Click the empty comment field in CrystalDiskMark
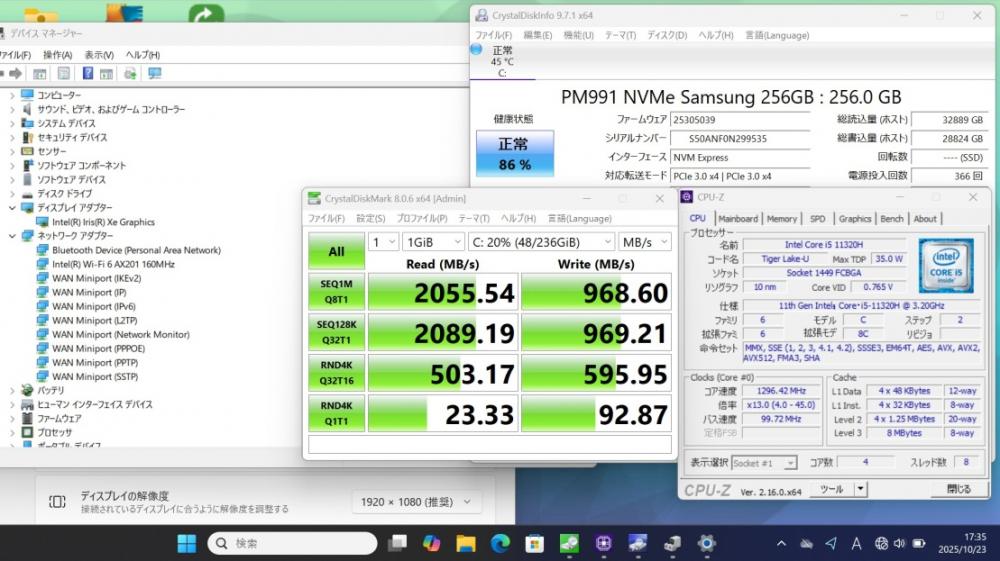The height and width of the screenshot is (561, 1000). tap(489, 444)
